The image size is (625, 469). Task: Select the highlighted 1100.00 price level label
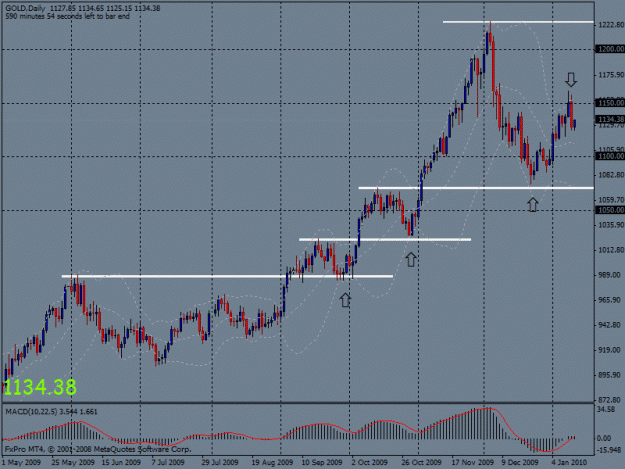(610, 156)
